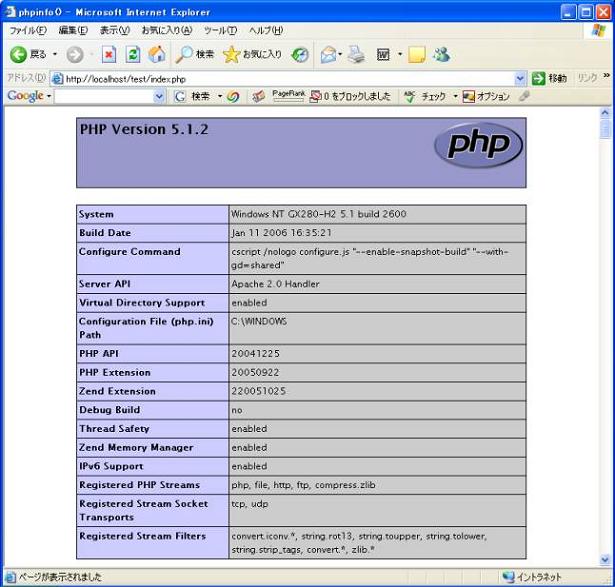Image resolution: width=615 pixels, height=587 pixels.
Task: Click the Mail envelope icon
Action: pos(328,55)
